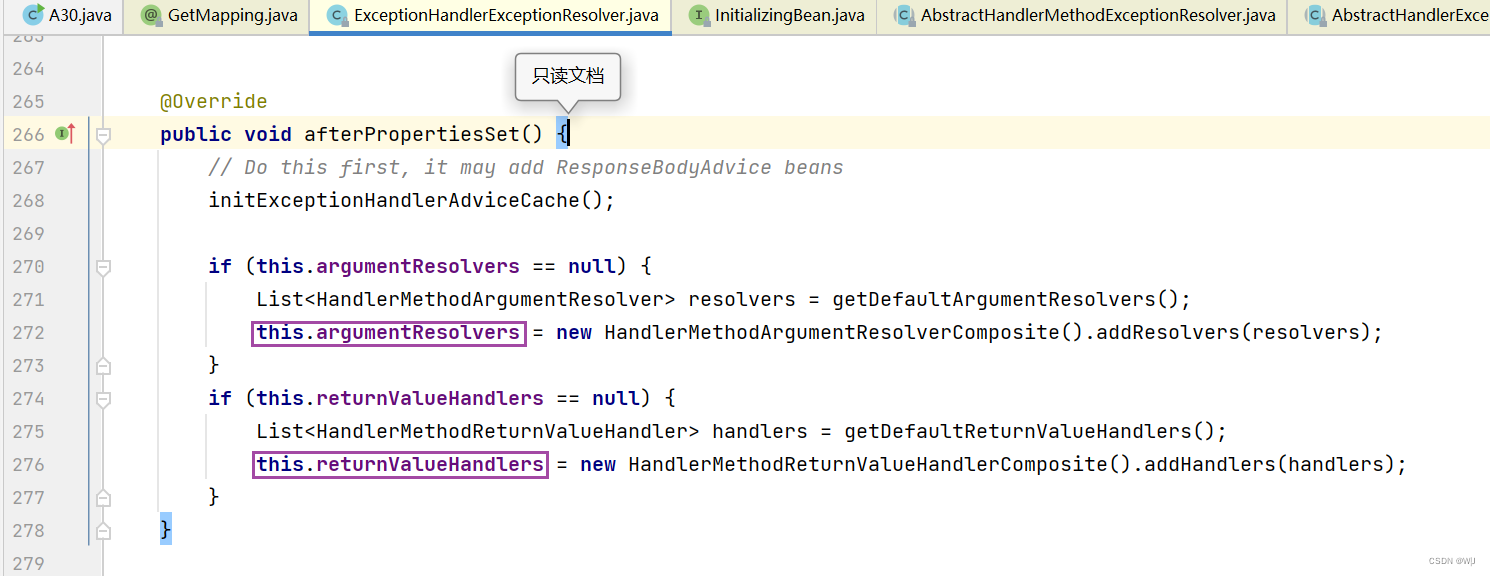Click the class icon on AbstractHandlerMethodExceptionResolver.java tab

[904, 16]
